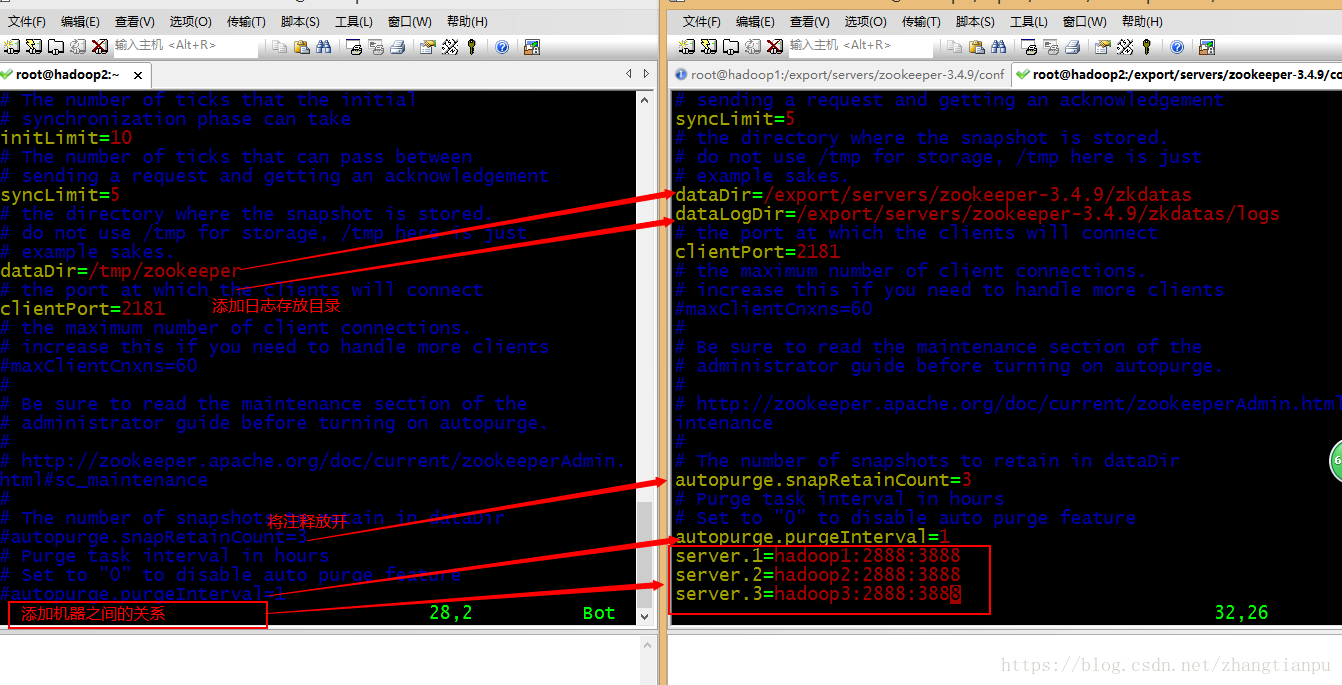Viewport: 1342px width, 685px height.
Task: Click Copy icon in left window toolbar
Action: 279,46
